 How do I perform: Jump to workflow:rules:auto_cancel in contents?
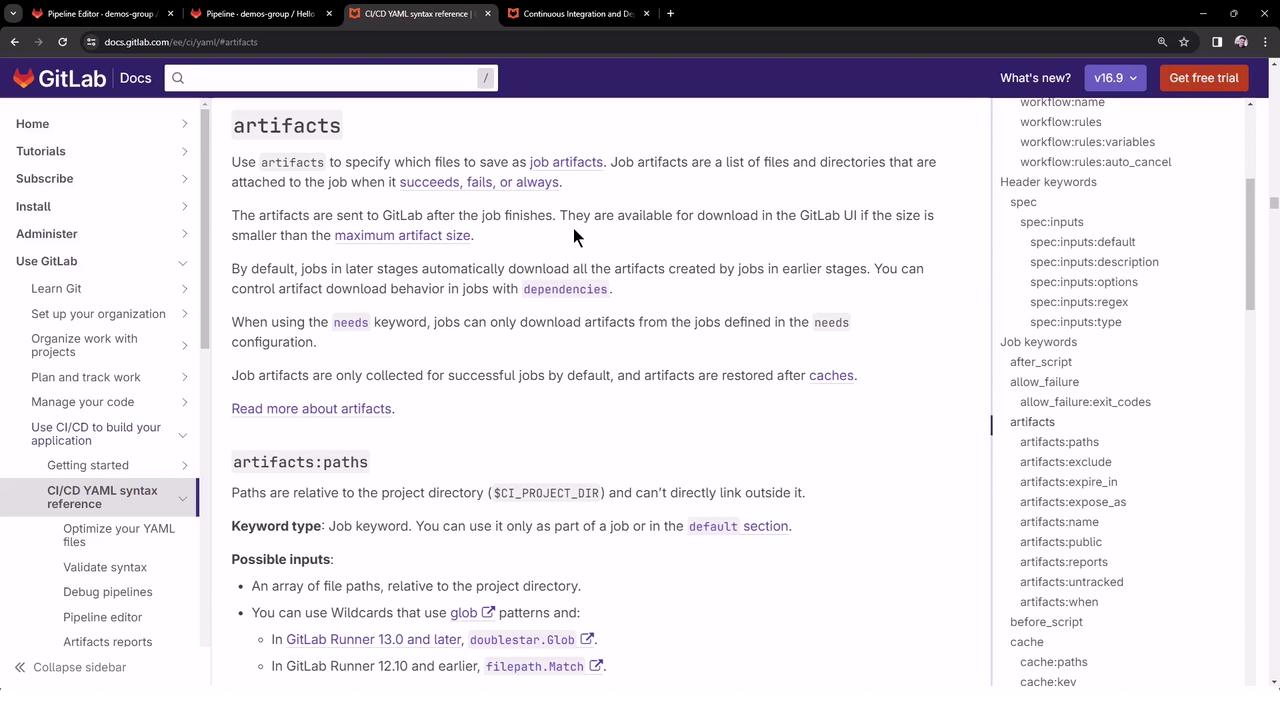[x=1095, y=162]
